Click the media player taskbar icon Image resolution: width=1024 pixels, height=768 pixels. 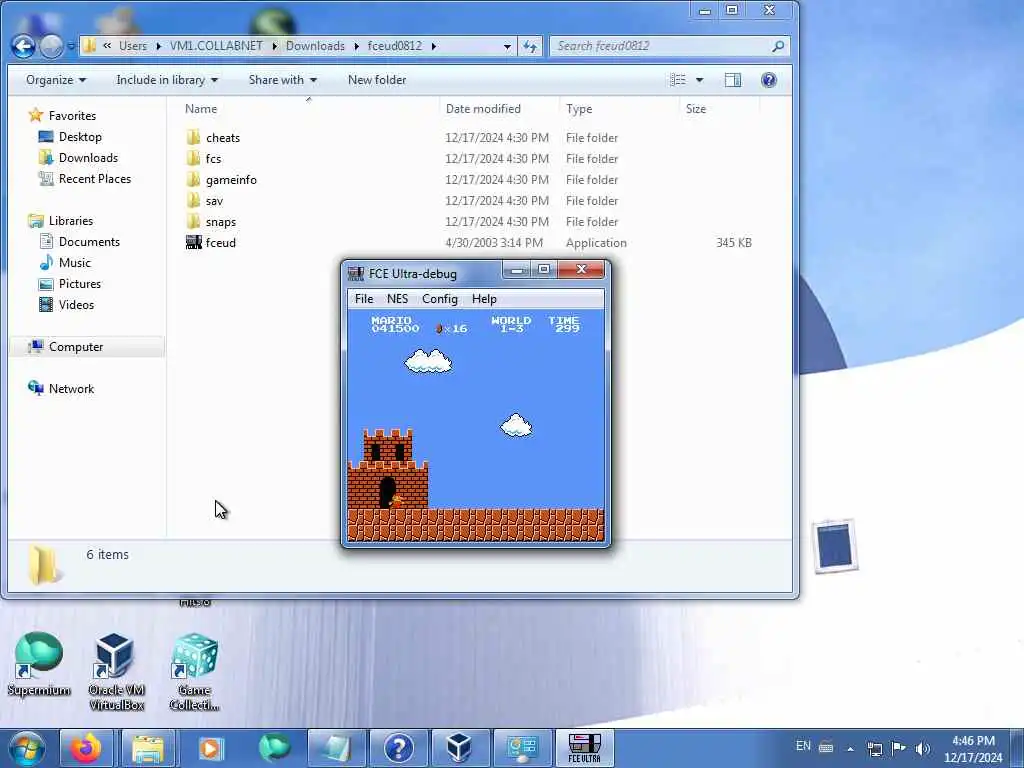[210, 748]
